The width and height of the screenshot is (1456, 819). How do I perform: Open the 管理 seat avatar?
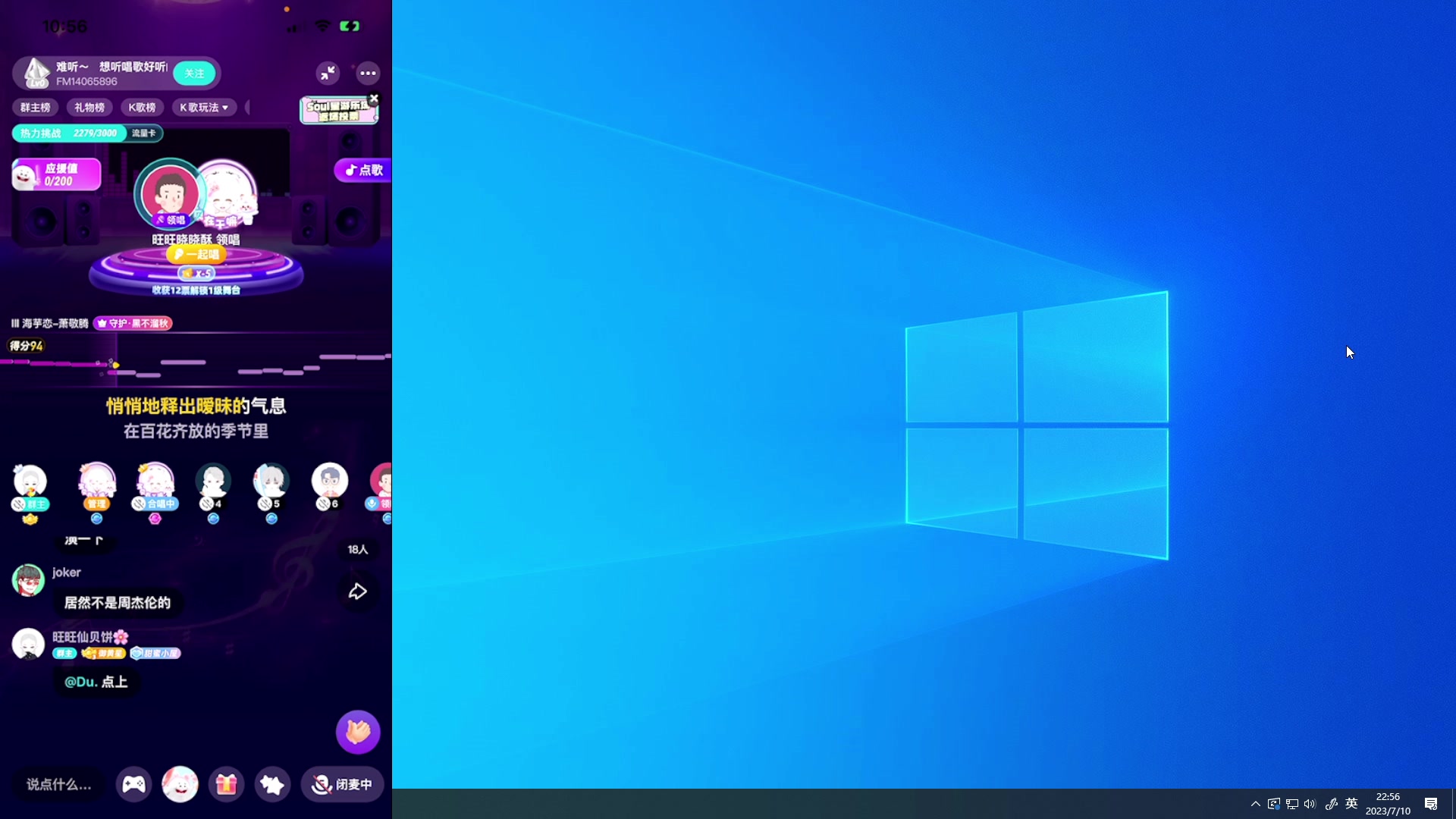(97, 481)
